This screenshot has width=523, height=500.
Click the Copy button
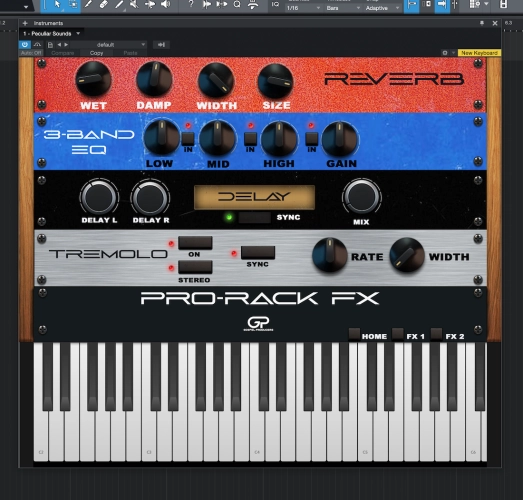pos(96,53)
